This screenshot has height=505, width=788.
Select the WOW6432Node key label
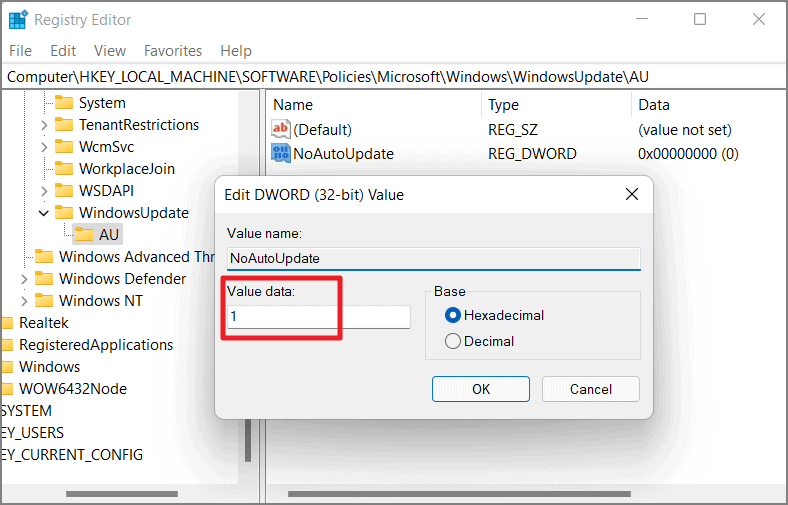click(x=73, y=389)
